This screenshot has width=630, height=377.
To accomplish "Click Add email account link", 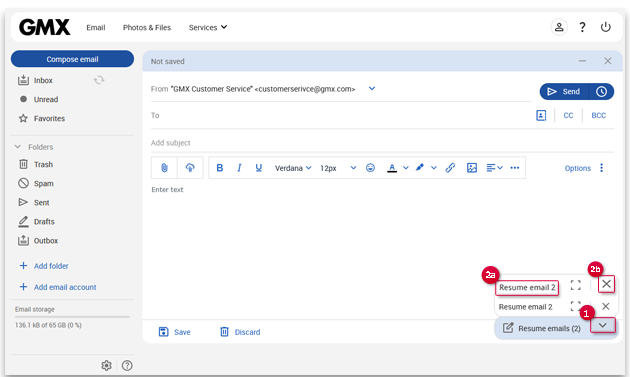I will click(65, 287).
